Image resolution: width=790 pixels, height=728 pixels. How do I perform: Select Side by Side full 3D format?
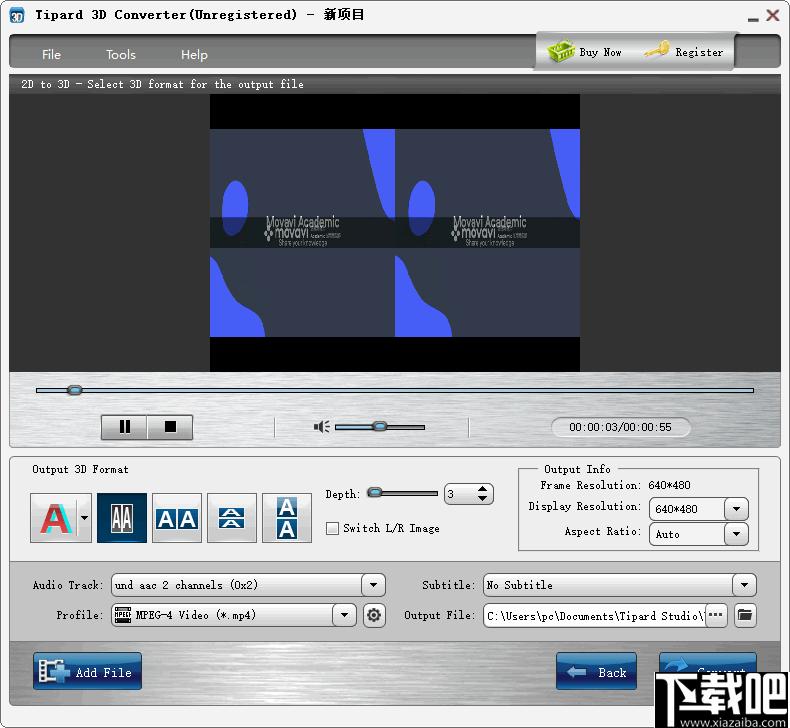point(177,518)
